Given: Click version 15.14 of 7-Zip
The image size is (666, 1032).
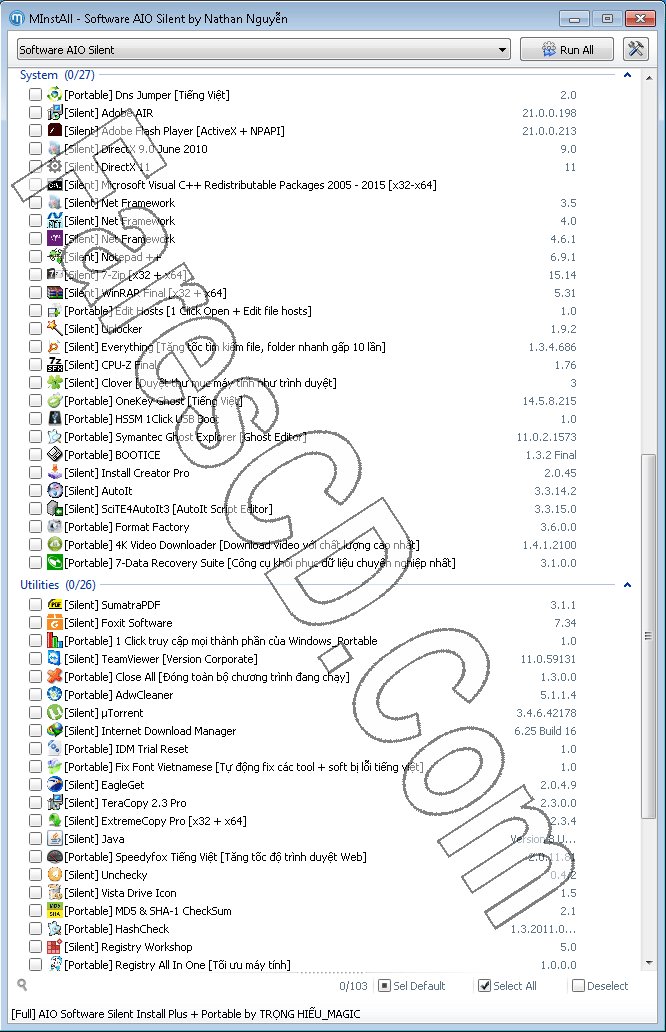Looking at the screenshot, I should [562, 274].
